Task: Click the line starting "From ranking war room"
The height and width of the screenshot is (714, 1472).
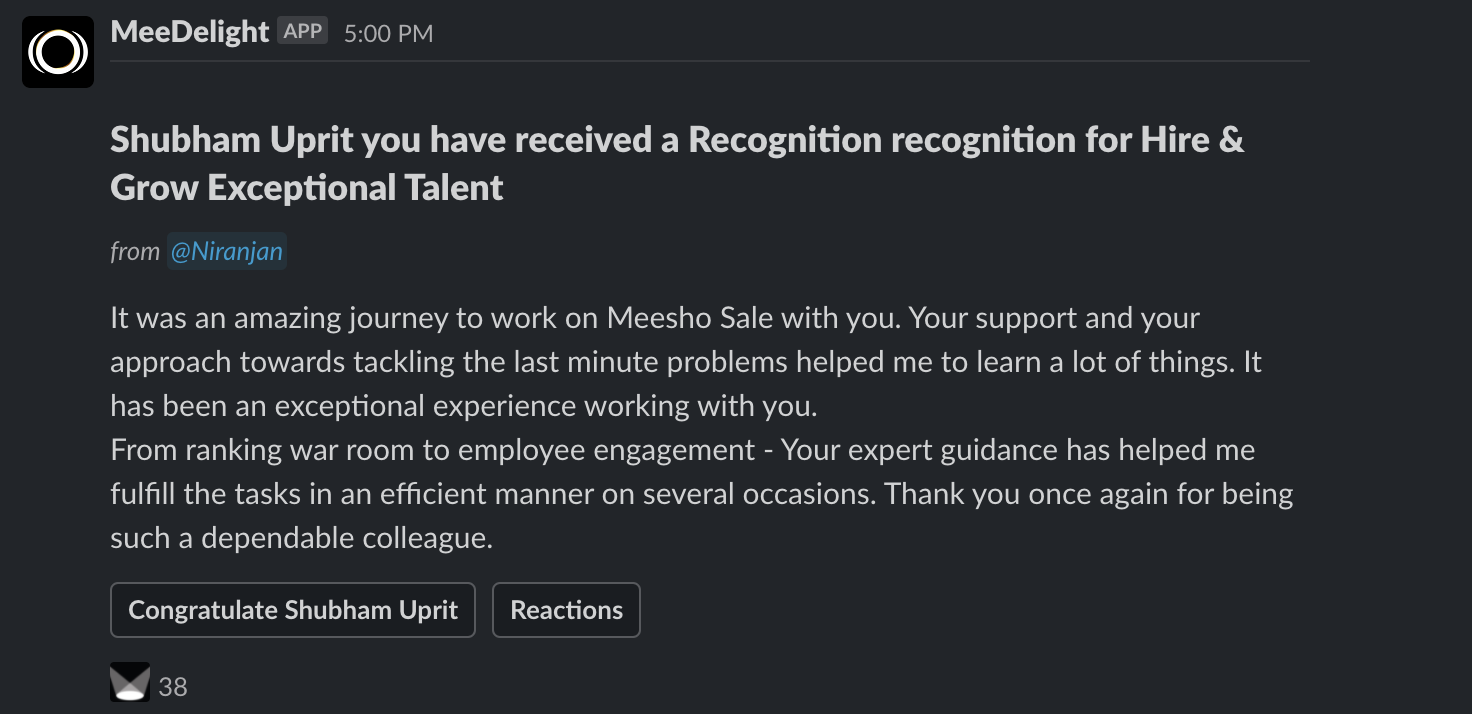Action: point(683,450)
